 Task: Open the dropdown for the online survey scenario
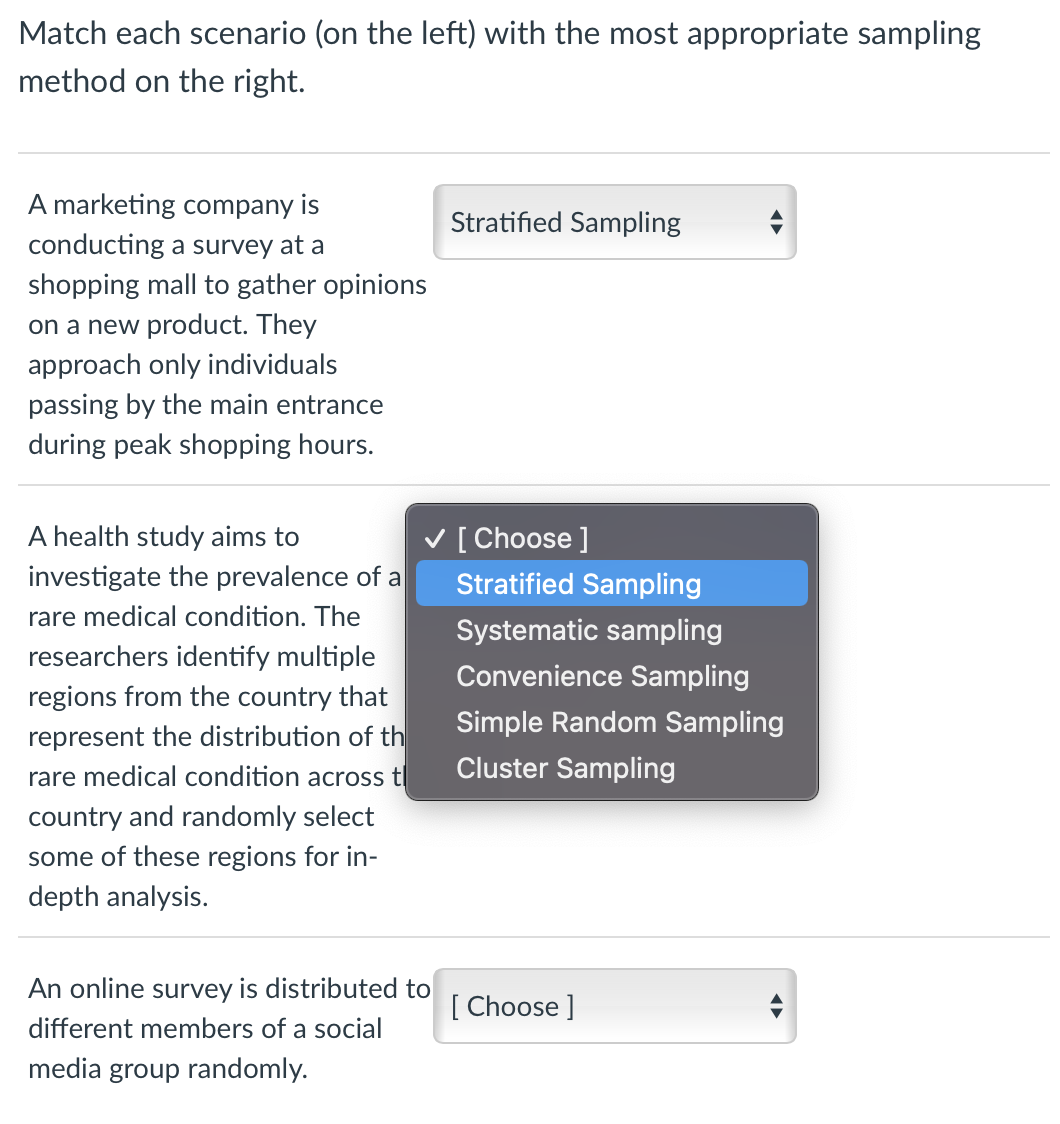[x=614, y=1006]
